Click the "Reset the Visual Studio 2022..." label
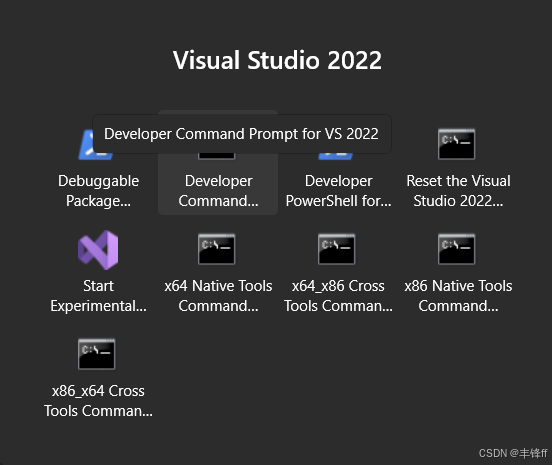This screenshot has width=552, height=465. 458,191
